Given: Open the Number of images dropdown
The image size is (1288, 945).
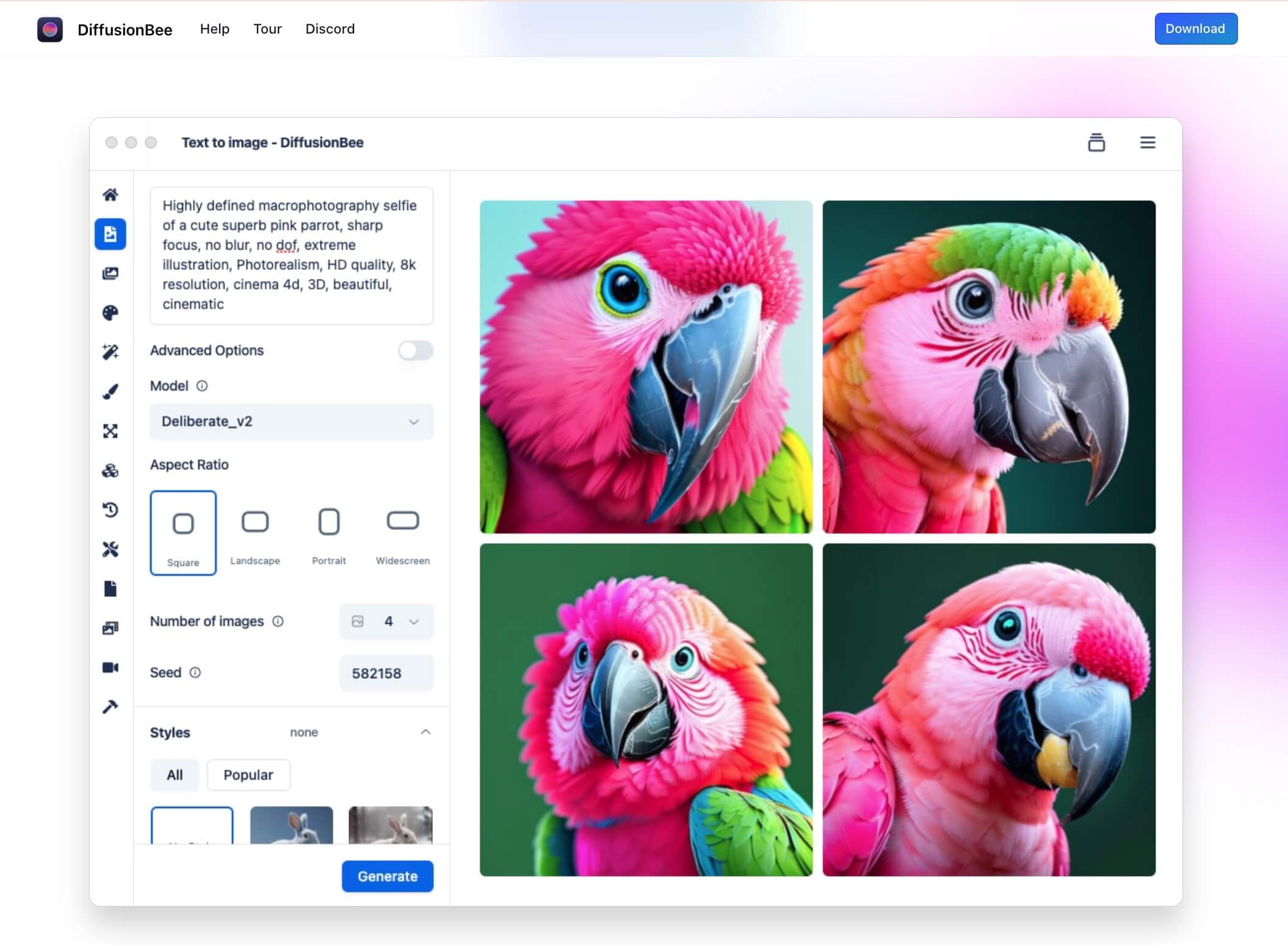Looking at the screenshot, I should click(386, 621).
